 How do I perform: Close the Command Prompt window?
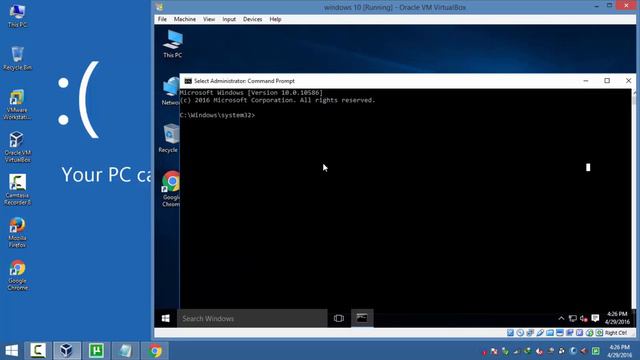tap(628, 81)
